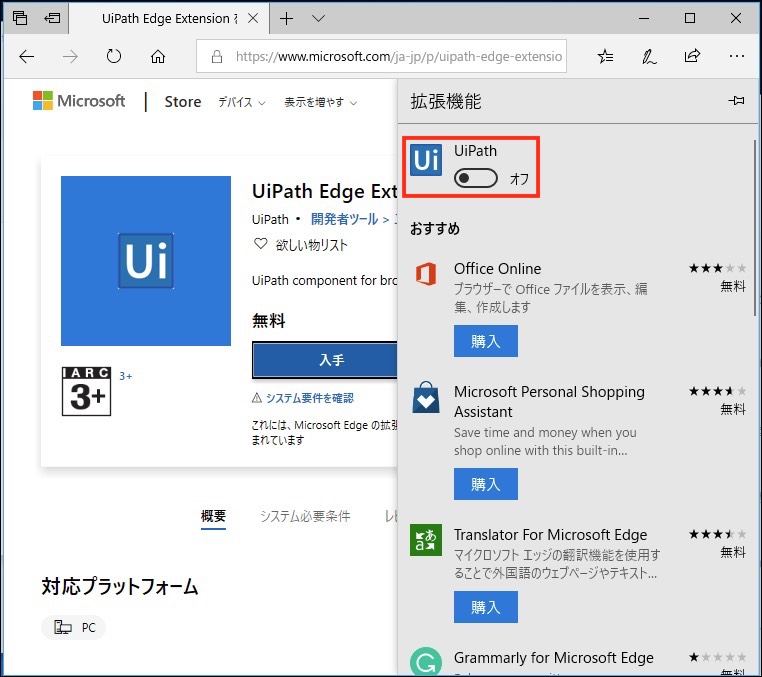Turn on the UiPath extension toggle
This screenshot has height=677, width=762.
coord(475,178)
